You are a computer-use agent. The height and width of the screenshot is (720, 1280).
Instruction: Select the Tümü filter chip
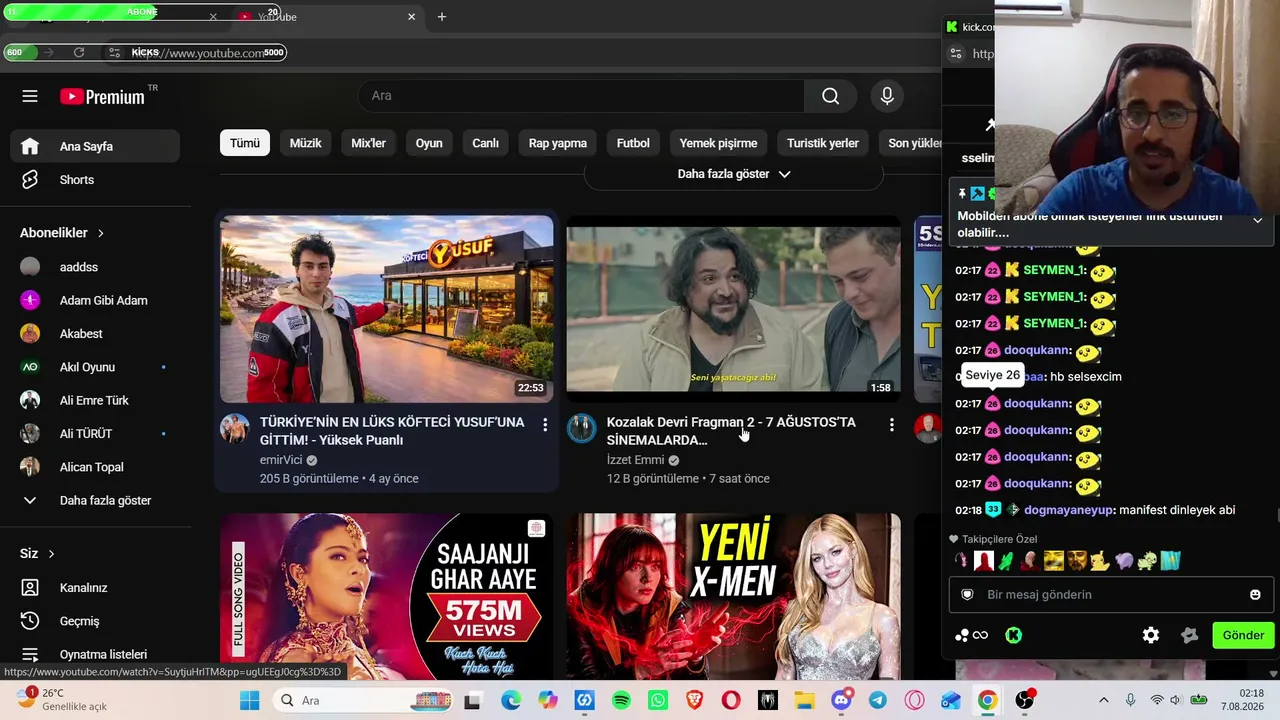coord(245,143)
